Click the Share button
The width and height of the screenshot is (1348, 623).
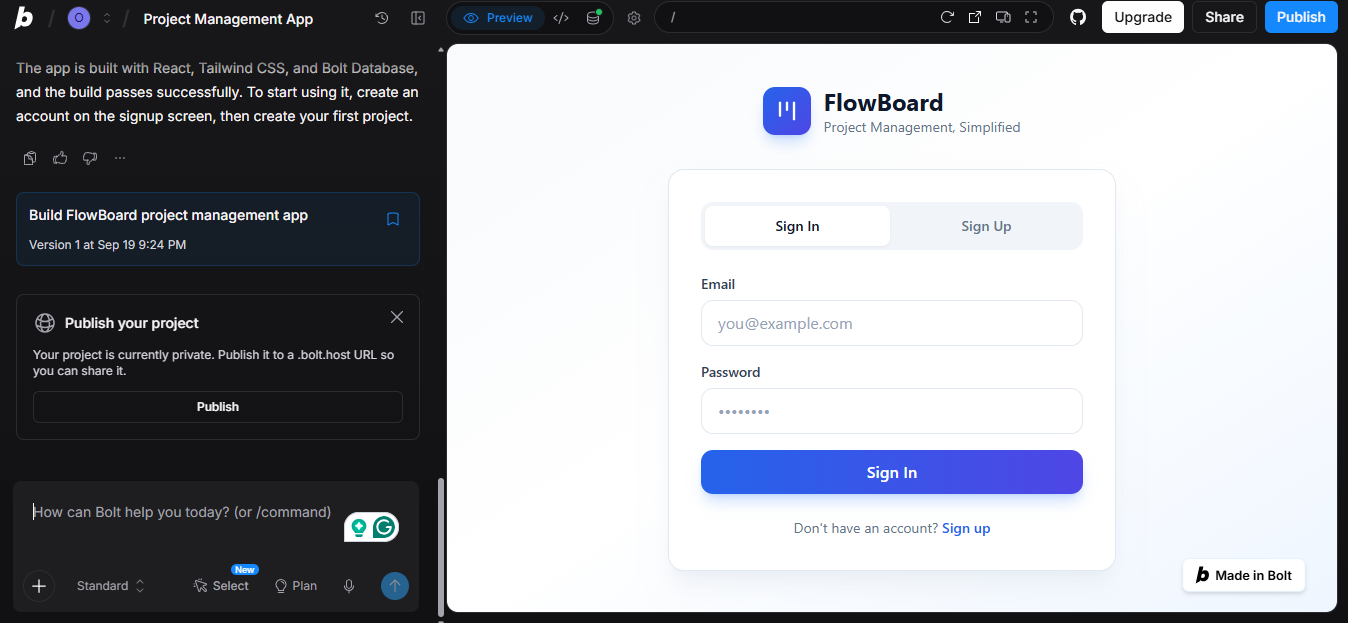click(x=1224, y=17)
